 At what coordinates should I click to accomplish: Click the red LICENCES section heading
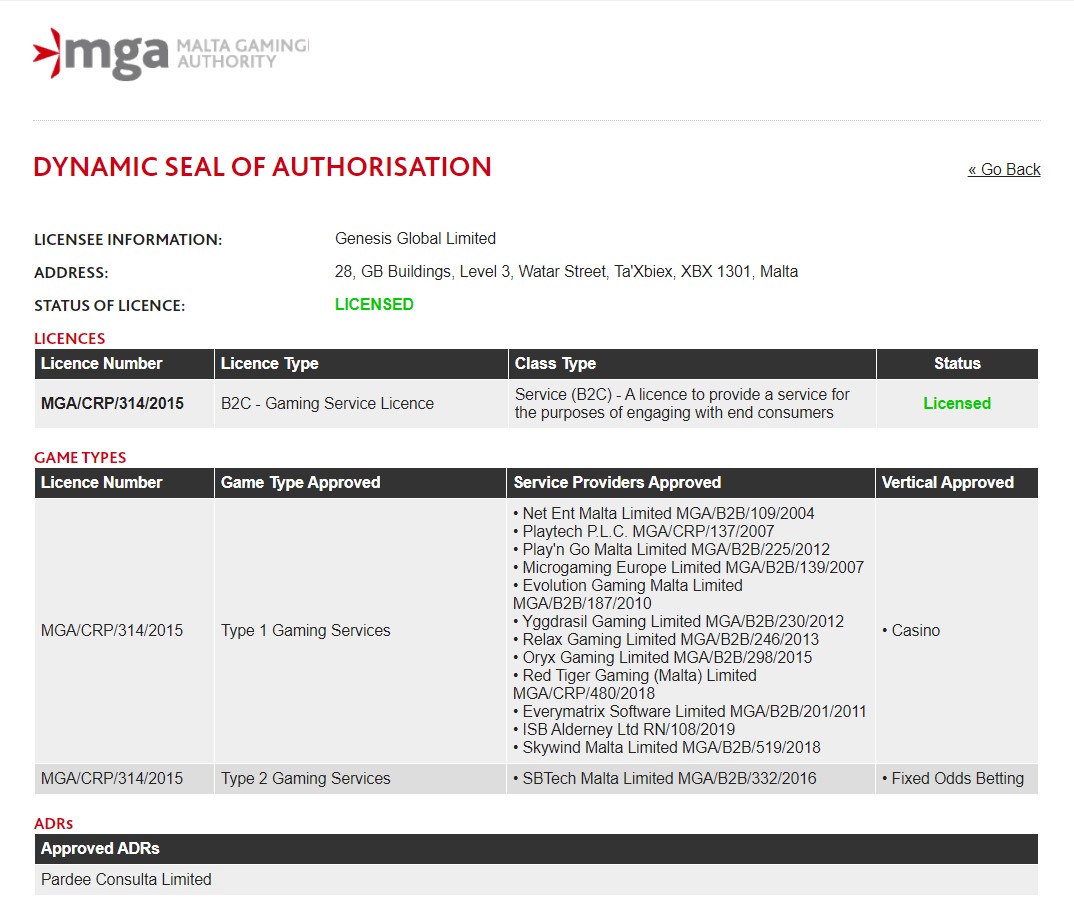click(70, 339)
